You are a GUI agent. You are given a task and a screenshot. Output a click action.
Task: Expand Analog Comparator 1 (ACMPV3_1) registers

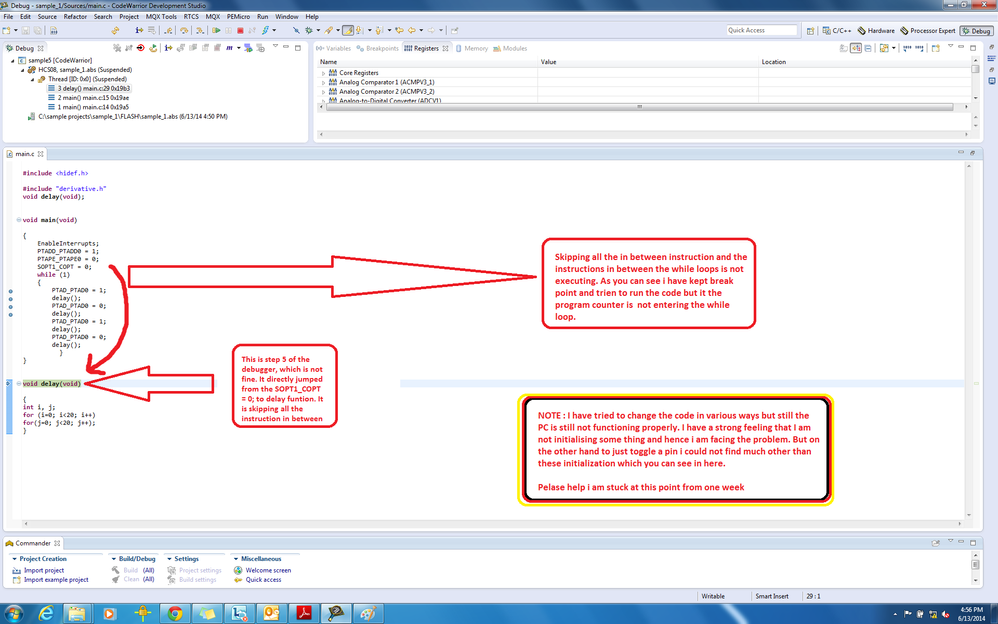click(x=323, y=83)
